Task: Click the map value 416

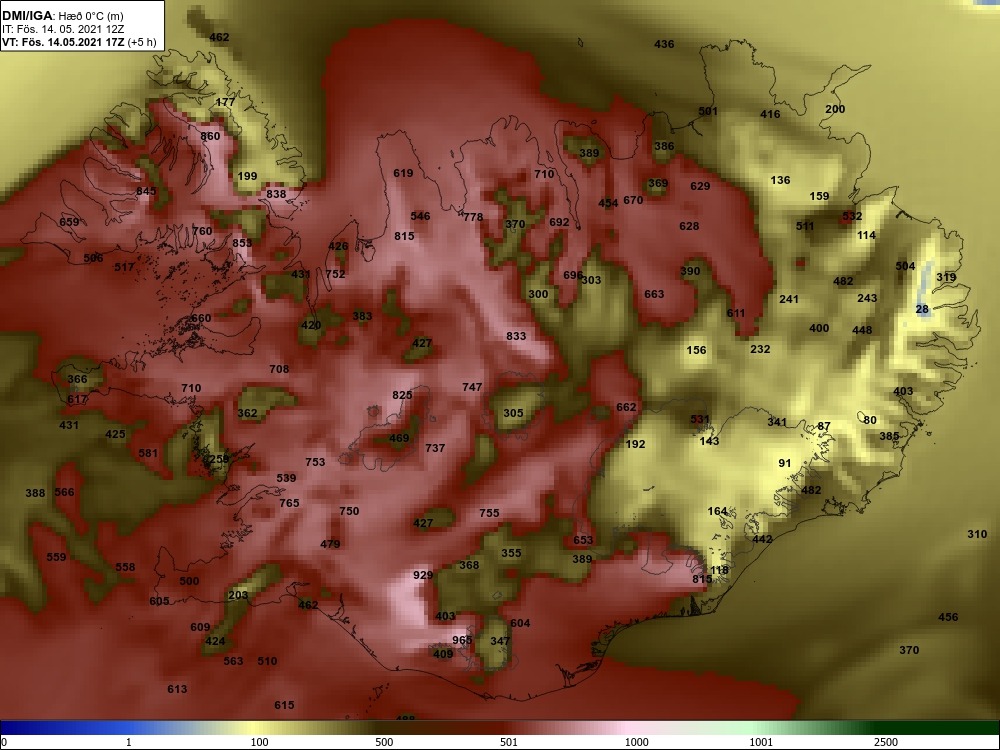Action: click(770, 114)
